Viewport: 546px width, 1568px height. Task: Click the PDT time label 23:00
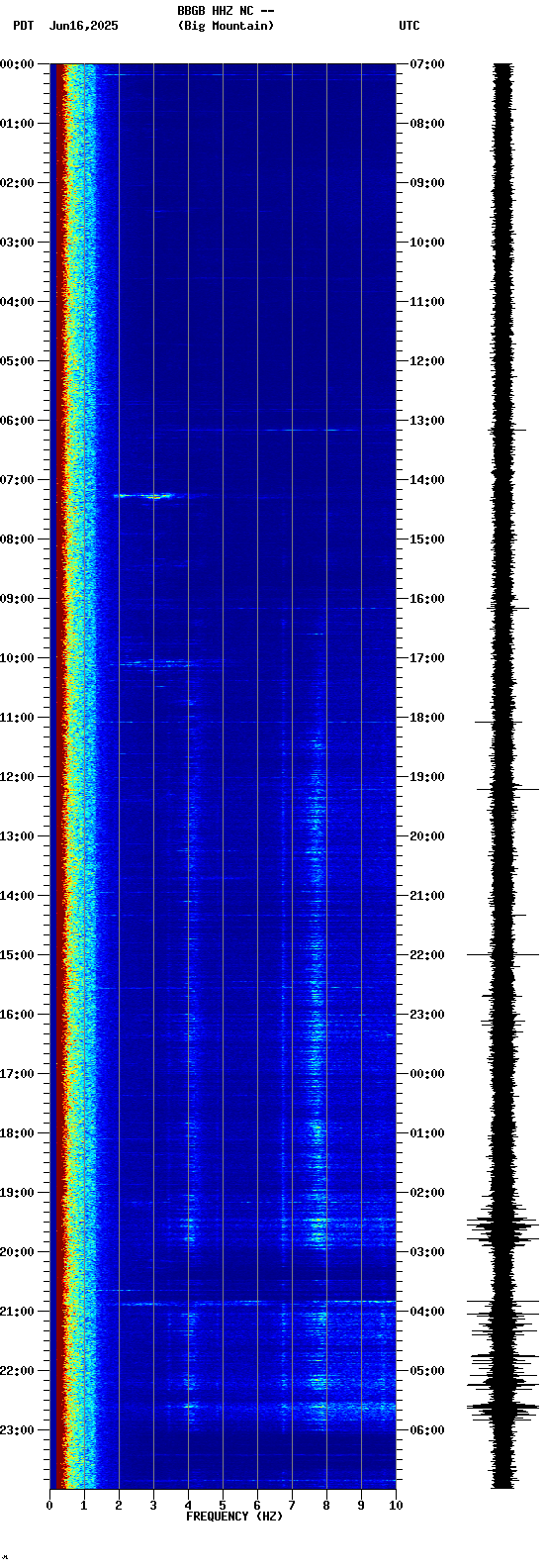point(18,1430)
